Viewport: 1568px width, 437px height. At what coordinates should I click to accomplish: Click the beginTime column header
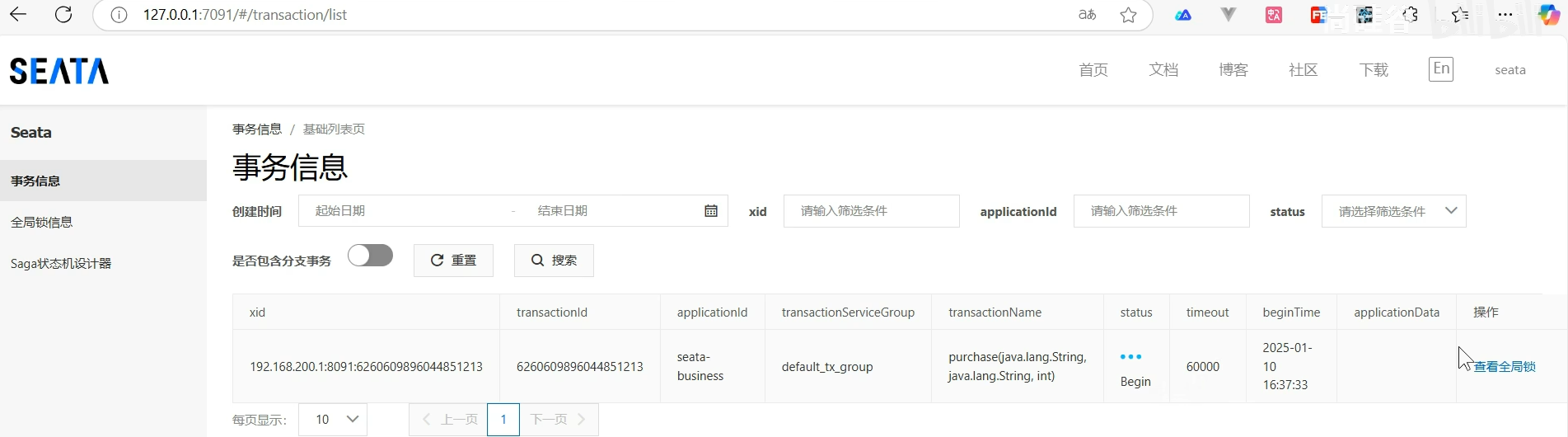pos(1291,312)
